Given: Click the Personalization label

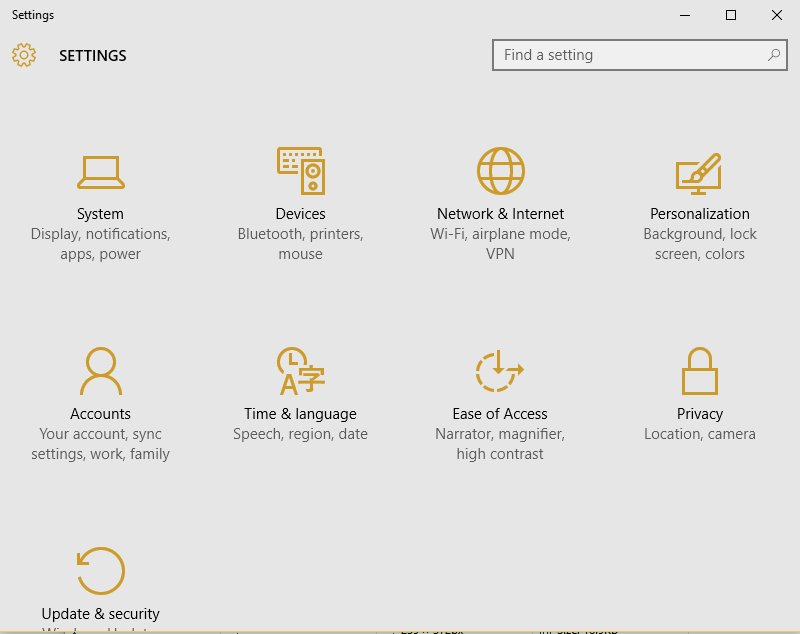Looking at the screenshot, I should (x=699, y=214).
